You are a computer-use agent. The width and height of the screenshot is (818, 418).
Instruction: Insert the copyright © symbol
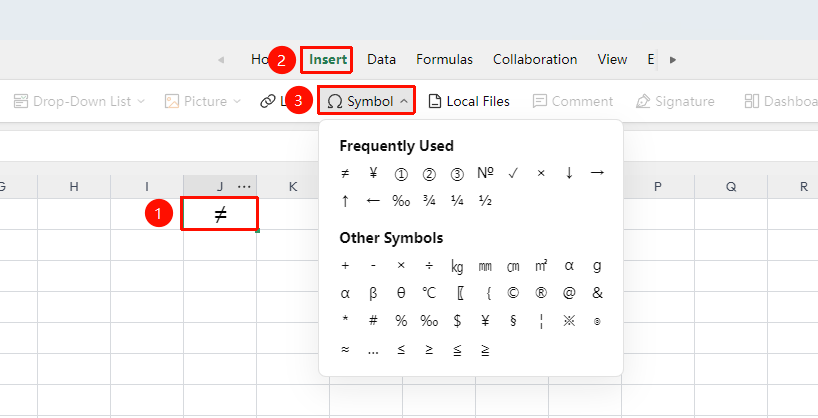[x=513, y=293]
